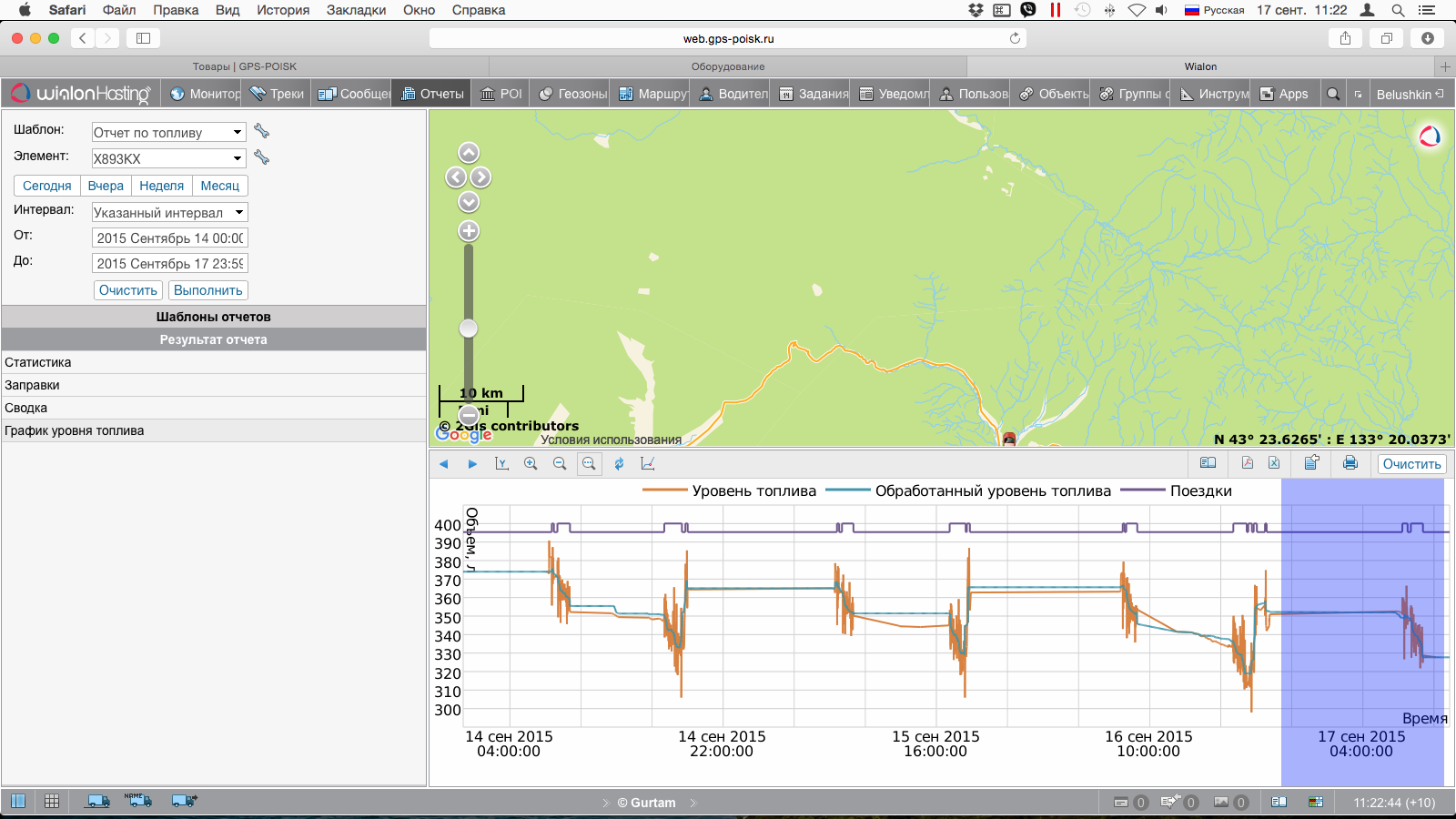Open the Шаблон template dropdown

click(x=169, y=133)
